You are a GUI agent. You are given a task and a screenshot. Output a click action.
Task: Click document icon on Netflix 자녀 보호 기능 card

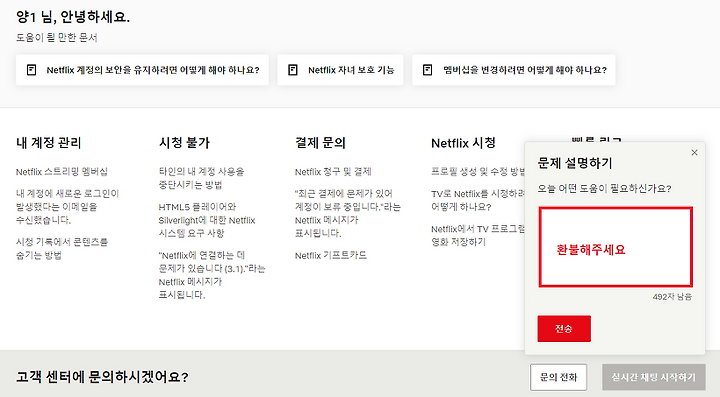[292, 70]
